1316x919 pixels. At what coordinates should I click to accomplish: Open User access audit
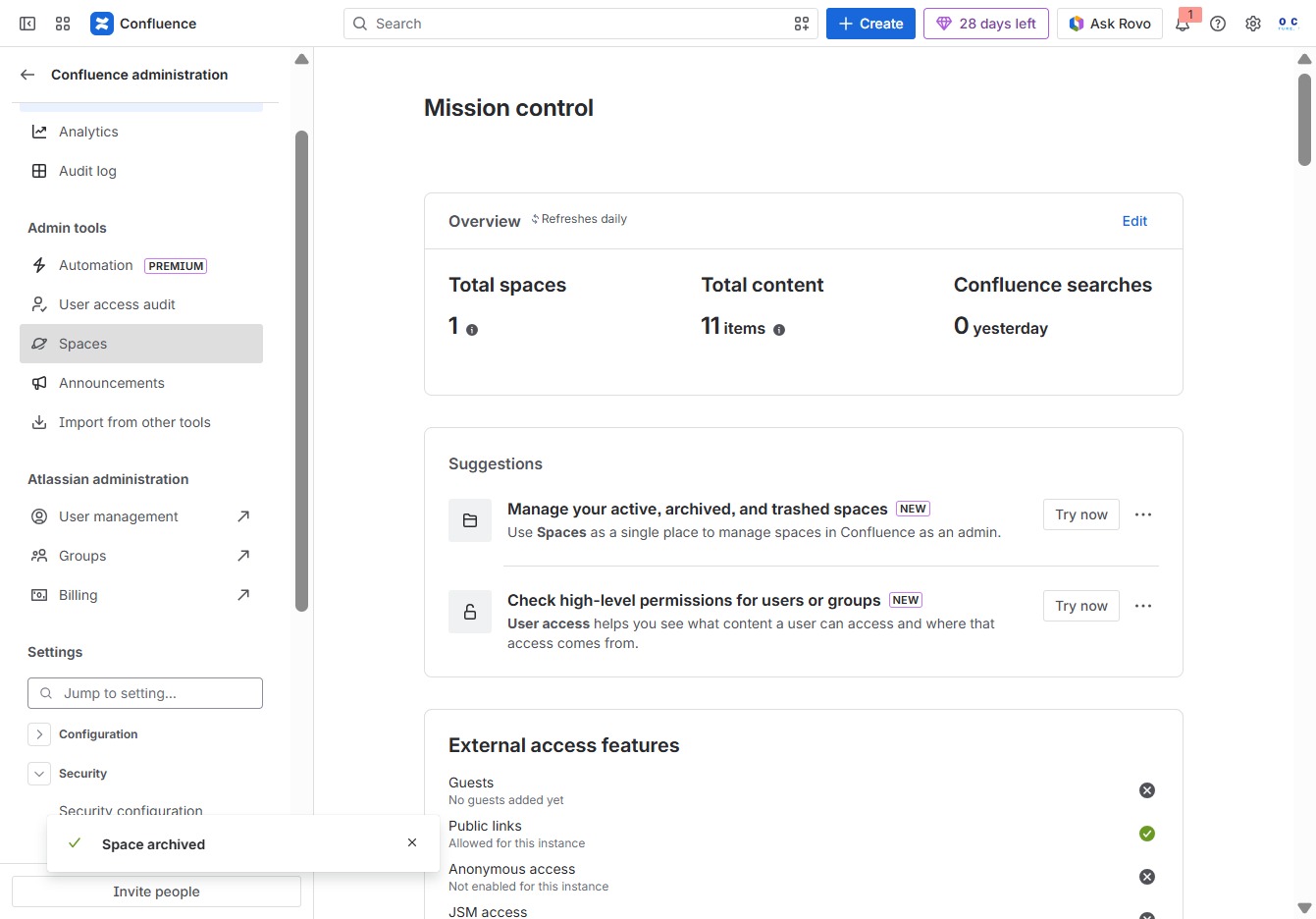(x=141, y=304)
